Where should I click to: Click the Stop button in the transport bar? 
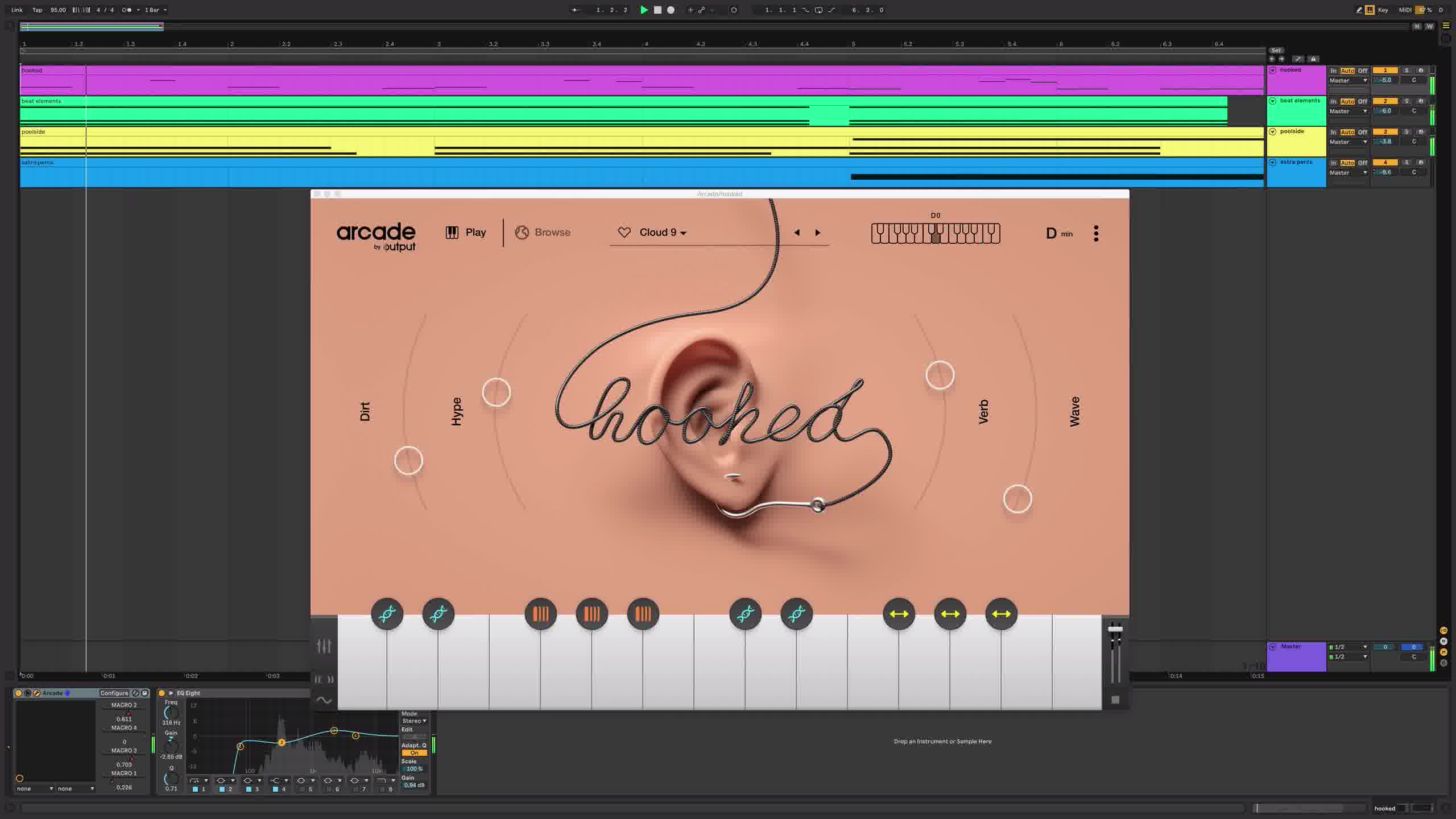pyautogui.click(x=657, y=10)
